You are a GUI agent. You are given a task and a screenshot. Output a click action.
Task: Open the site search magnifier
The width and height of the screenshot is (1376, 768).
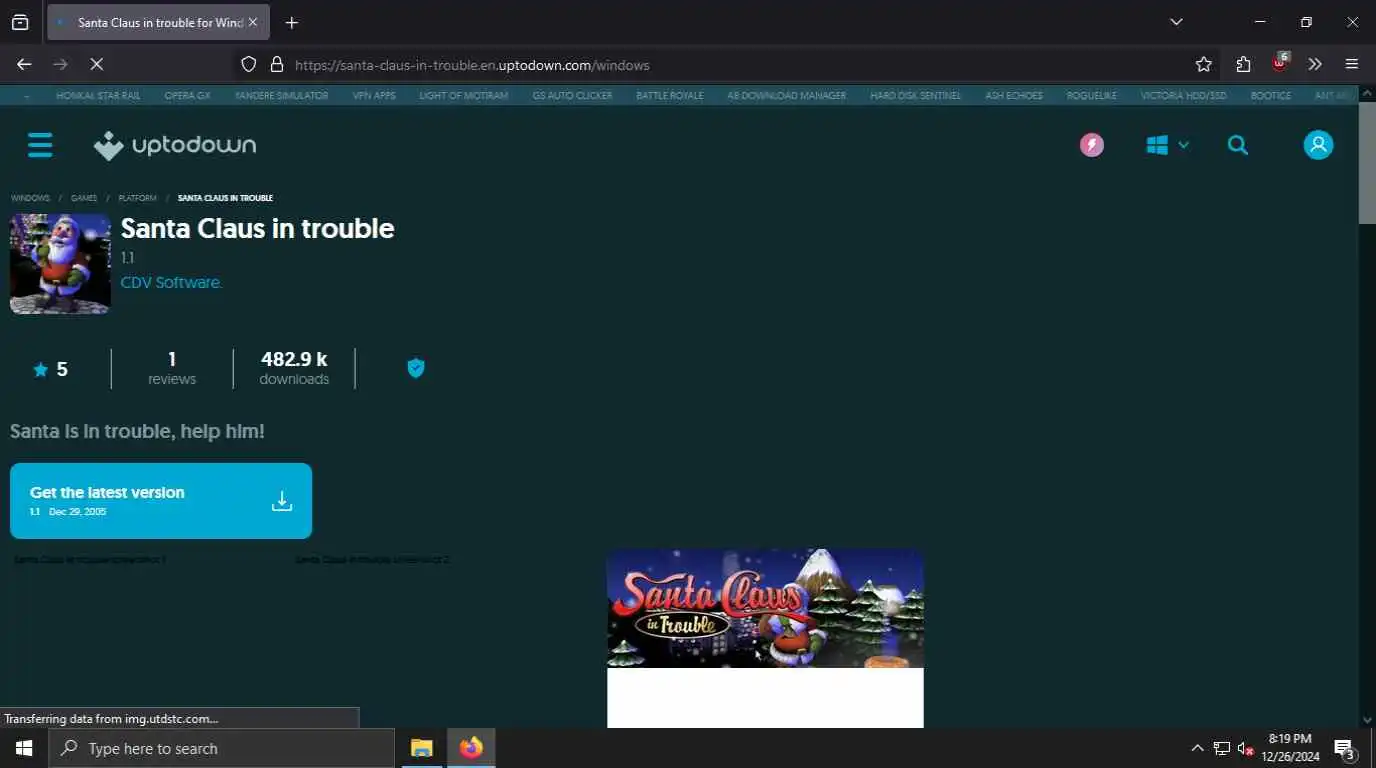[x=1238, y=145]
